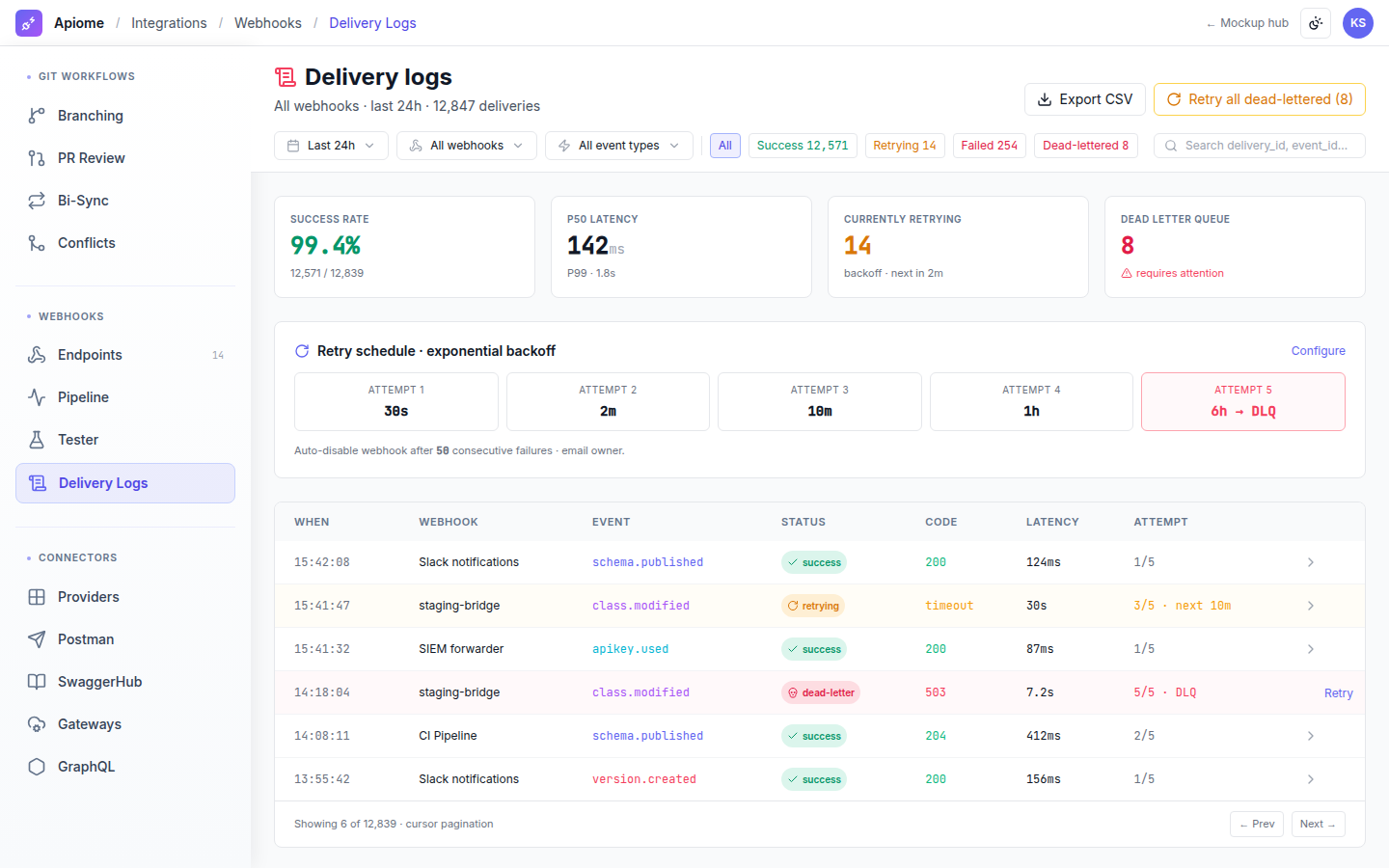Click the search magnifier icon
This screenshot has width=1389, height=868.
tap(1171, 146)
